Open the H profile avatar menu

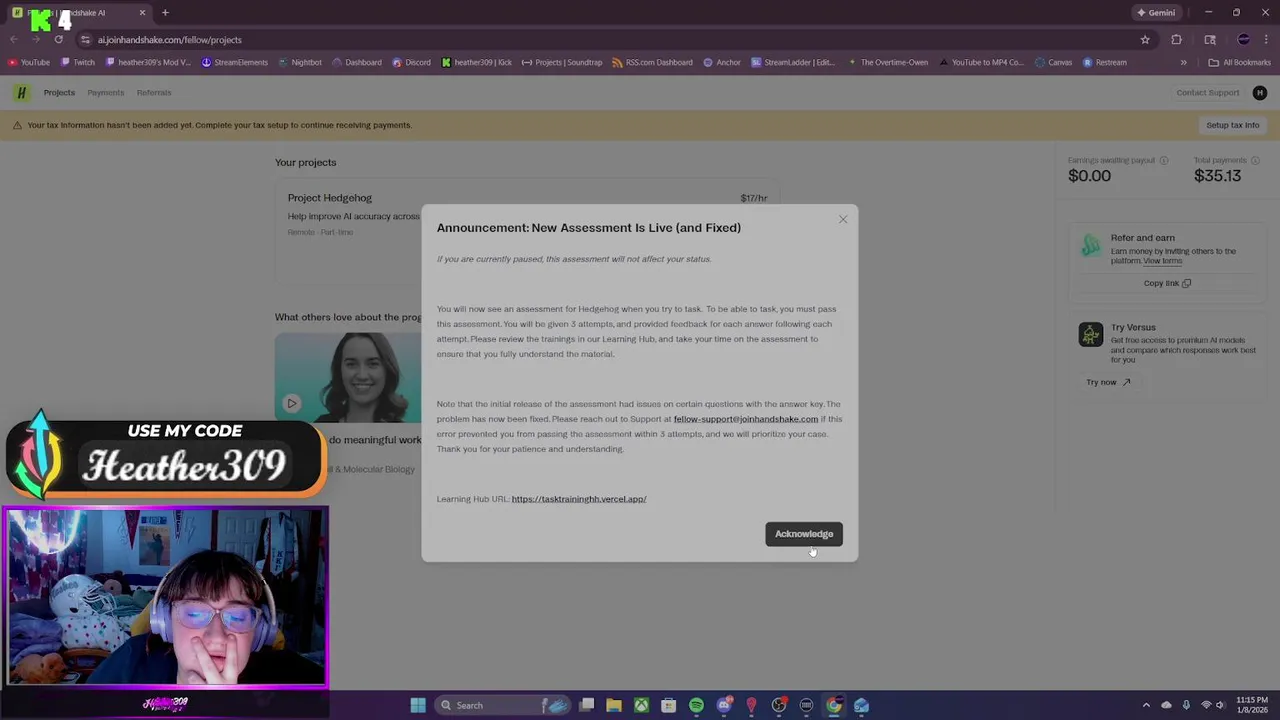tap(1259, 93)
